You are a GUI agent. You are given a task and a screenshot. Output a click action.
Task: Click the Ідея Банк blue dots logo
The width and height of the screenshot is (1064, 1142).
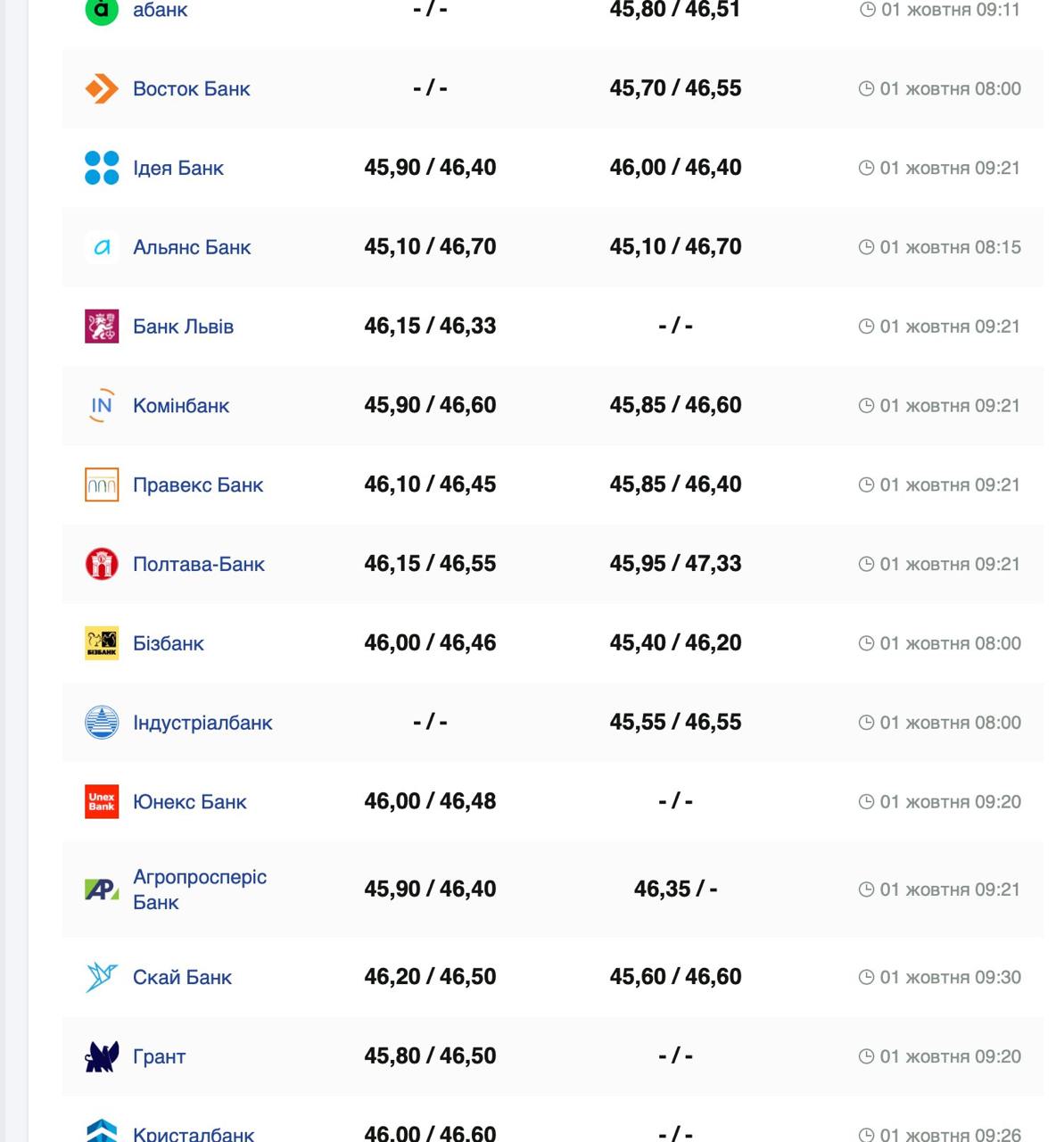pos(101,168)
